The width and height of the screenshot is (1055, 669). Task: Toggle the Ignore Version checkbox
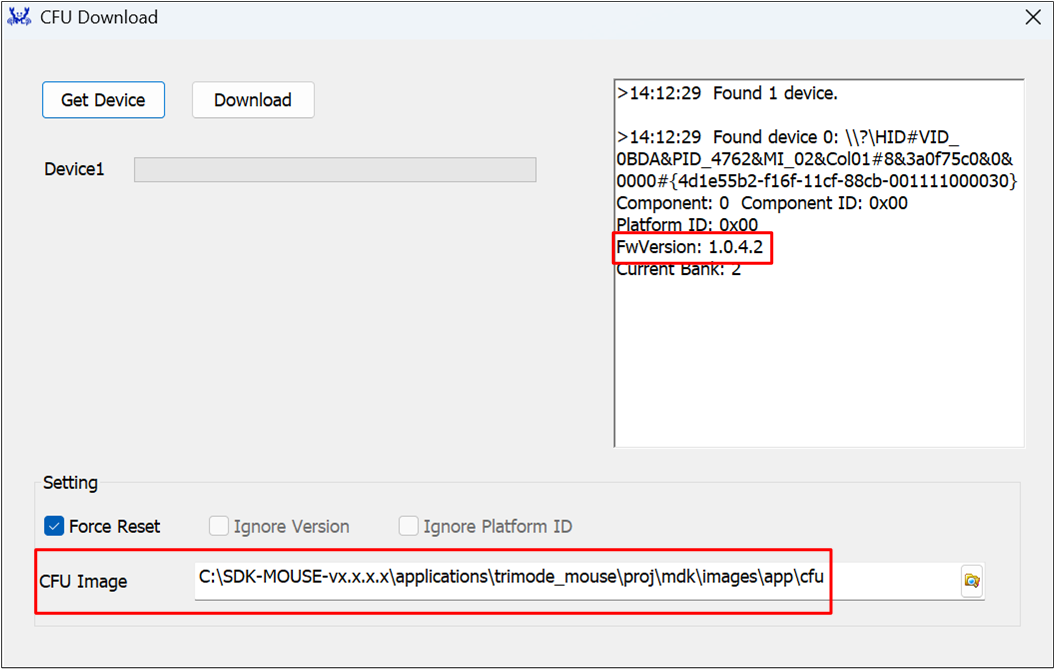click(219, 526)
